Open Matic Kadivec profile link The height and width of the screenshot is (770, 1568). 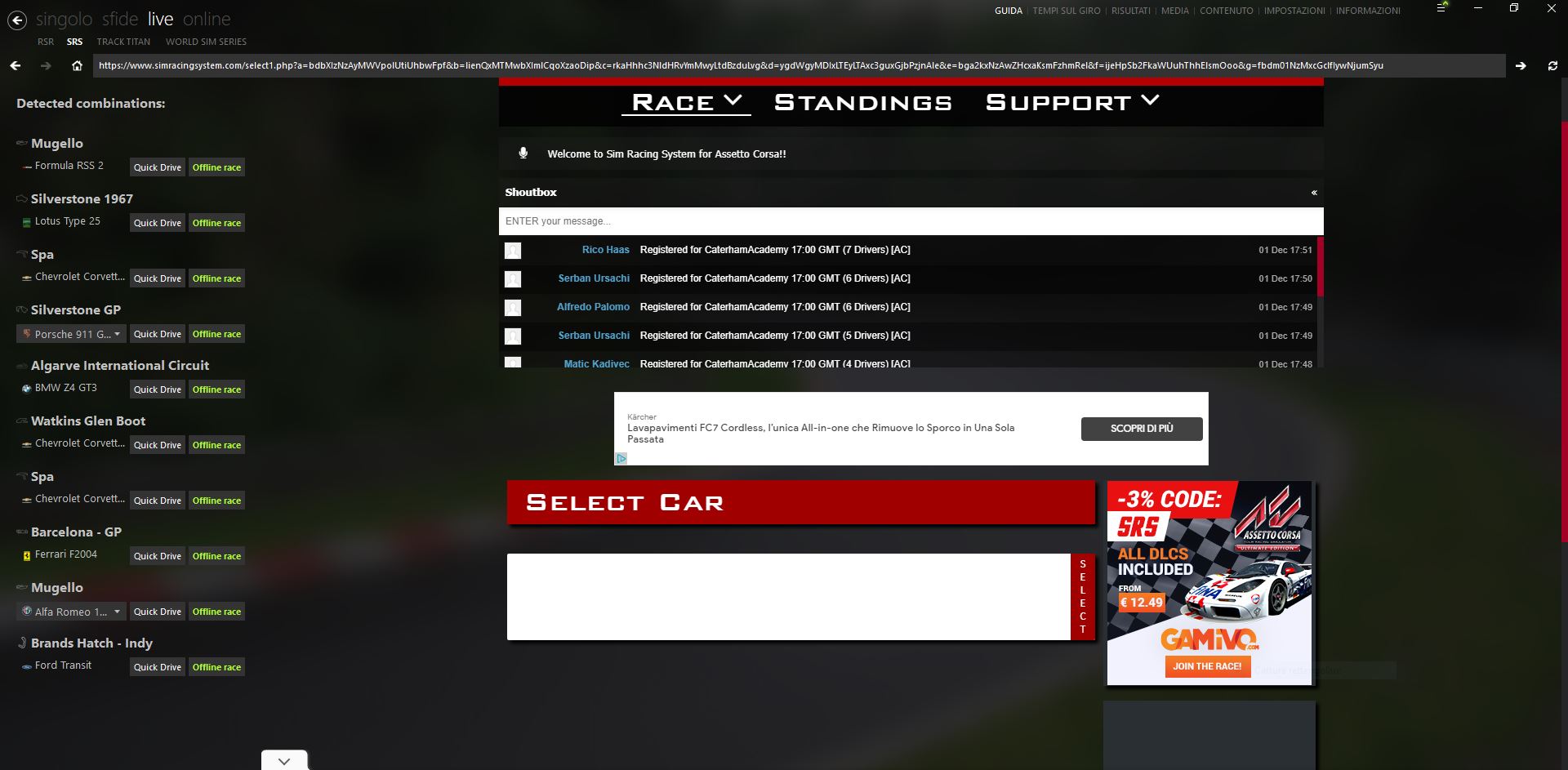point(597,363)
